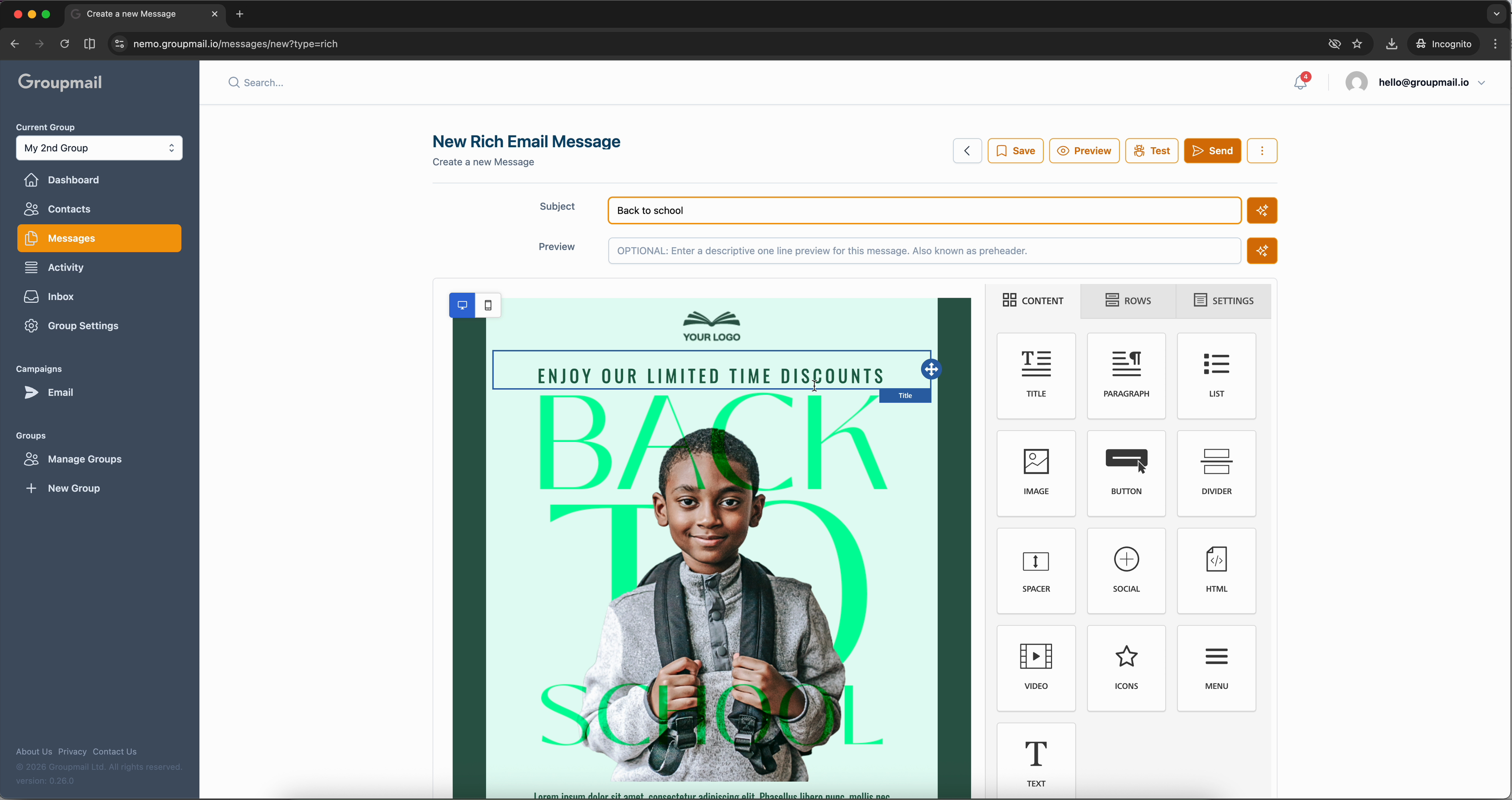Open the Current Group selector
The width and height of the screenshot is (1512, 800).
(x=99, y=148)
